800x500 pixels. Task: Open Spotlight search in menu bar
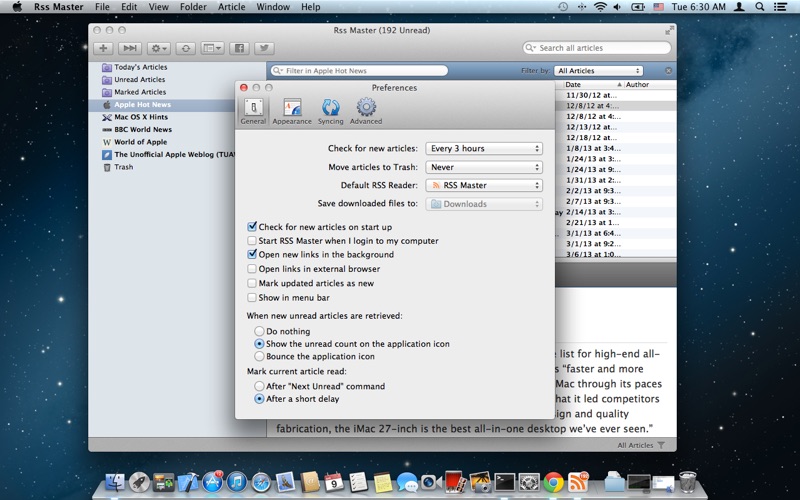coord(760,7)
